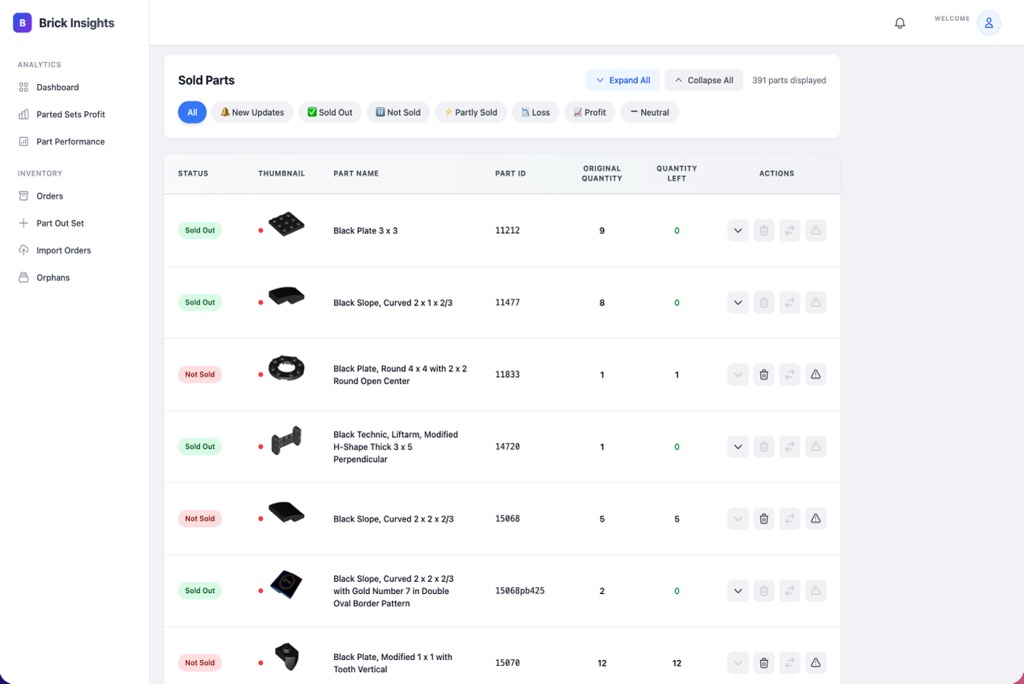
Task: Report an issue for part 11833
Action: pyautogui.click(x=815, y=374)
